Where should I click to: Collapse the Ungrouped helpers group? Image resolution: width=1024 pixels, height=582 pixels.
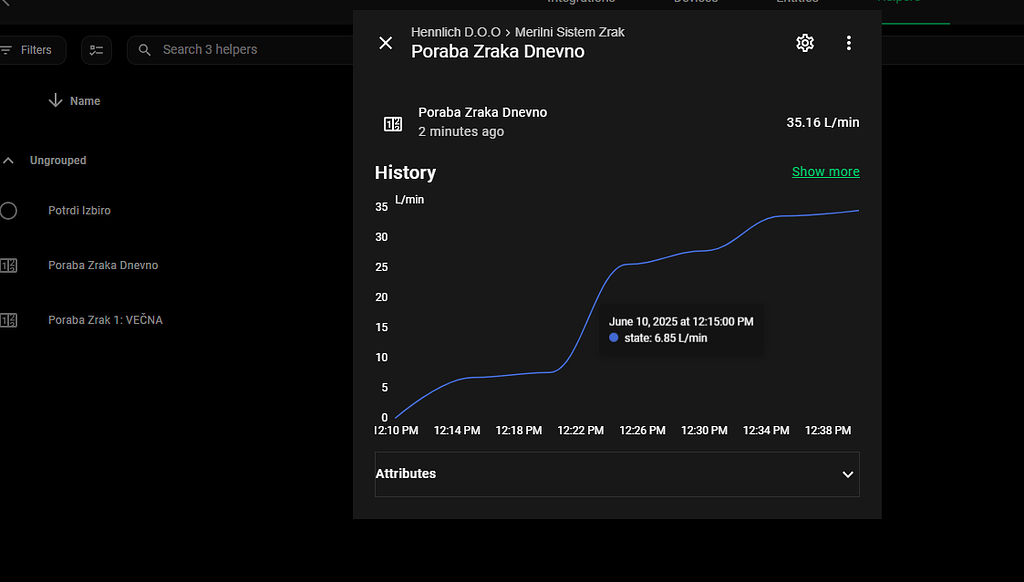(8, 160)
